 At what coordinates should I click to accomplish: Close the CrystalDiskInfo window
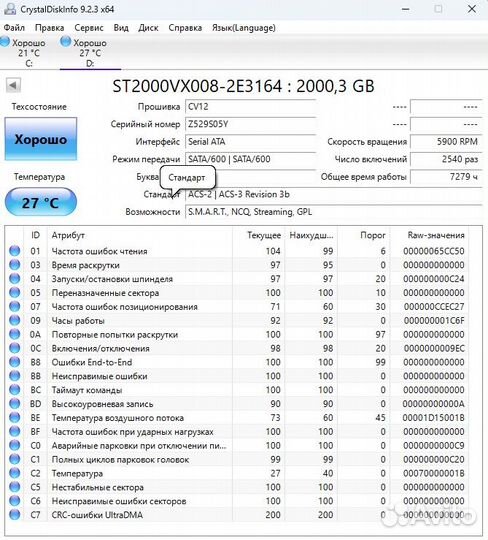coord(472,9)
